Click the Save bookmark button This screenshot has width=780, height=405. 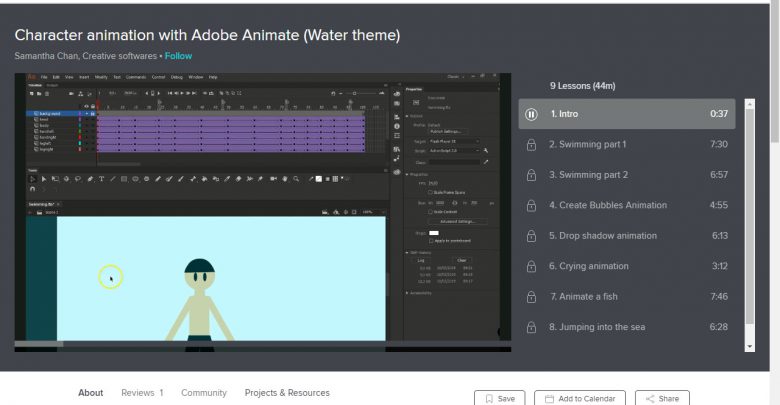499,399
